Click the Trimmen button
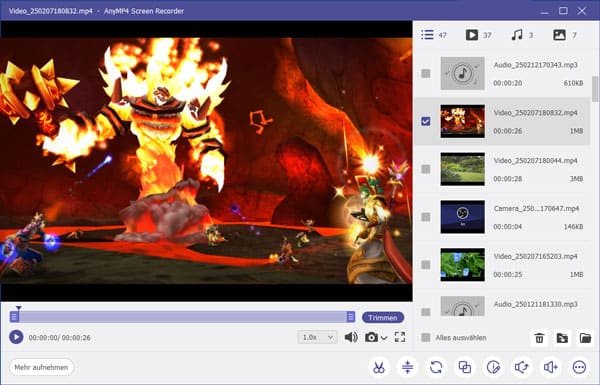This screenshot has height=385, width=600. coord(383,318)
